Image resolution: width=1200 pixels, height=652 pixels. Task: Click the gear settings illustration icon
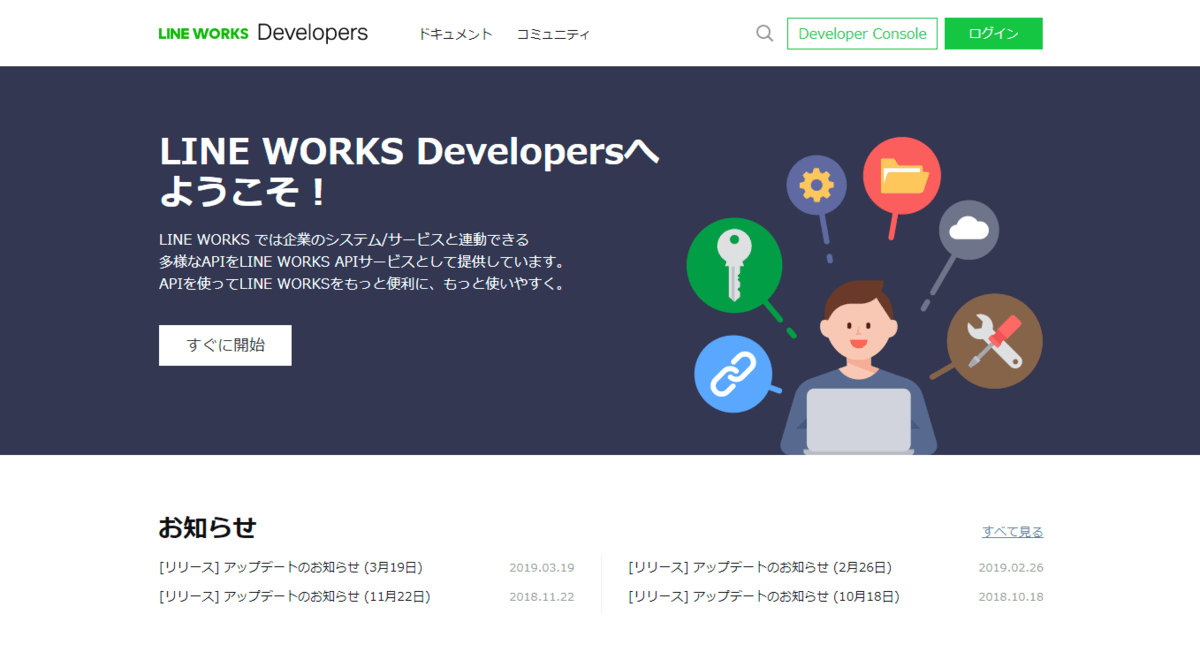click(817, 185)
